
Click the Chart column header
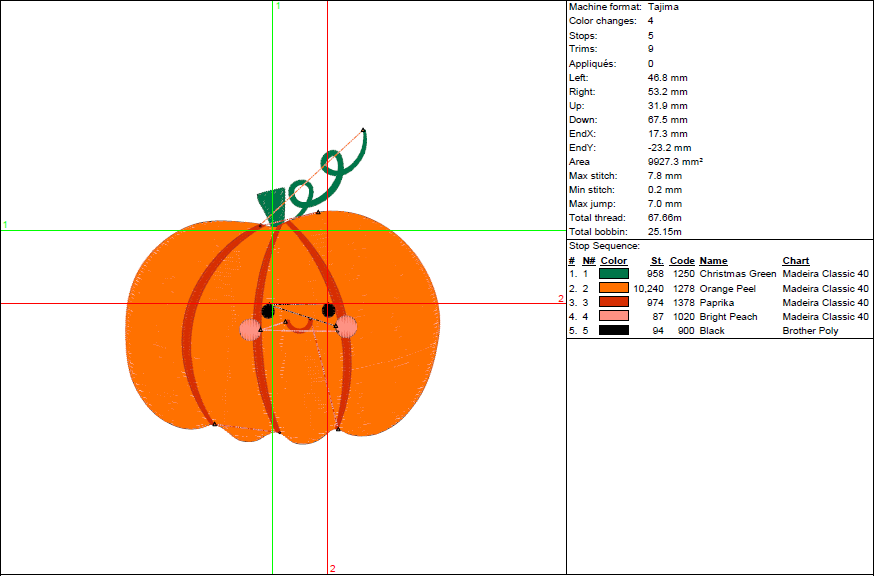pyautogui.click(x=796, y=261)
